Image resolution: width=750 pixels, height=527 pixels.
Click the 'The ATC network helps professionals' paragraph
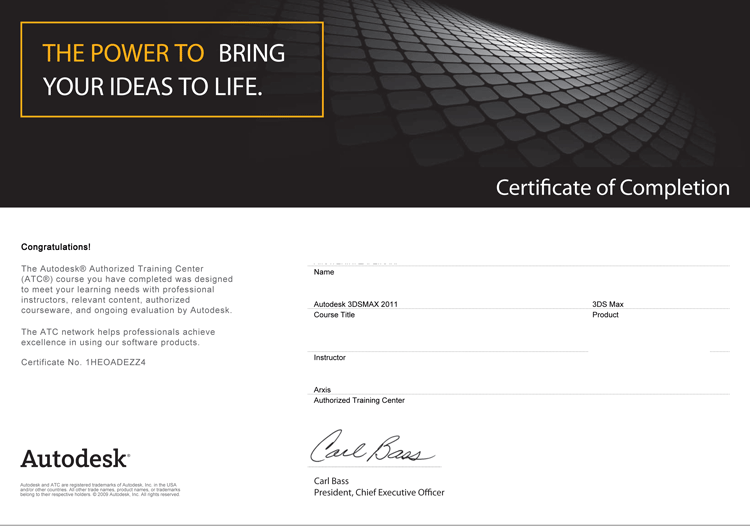click(x=118, y=337)
